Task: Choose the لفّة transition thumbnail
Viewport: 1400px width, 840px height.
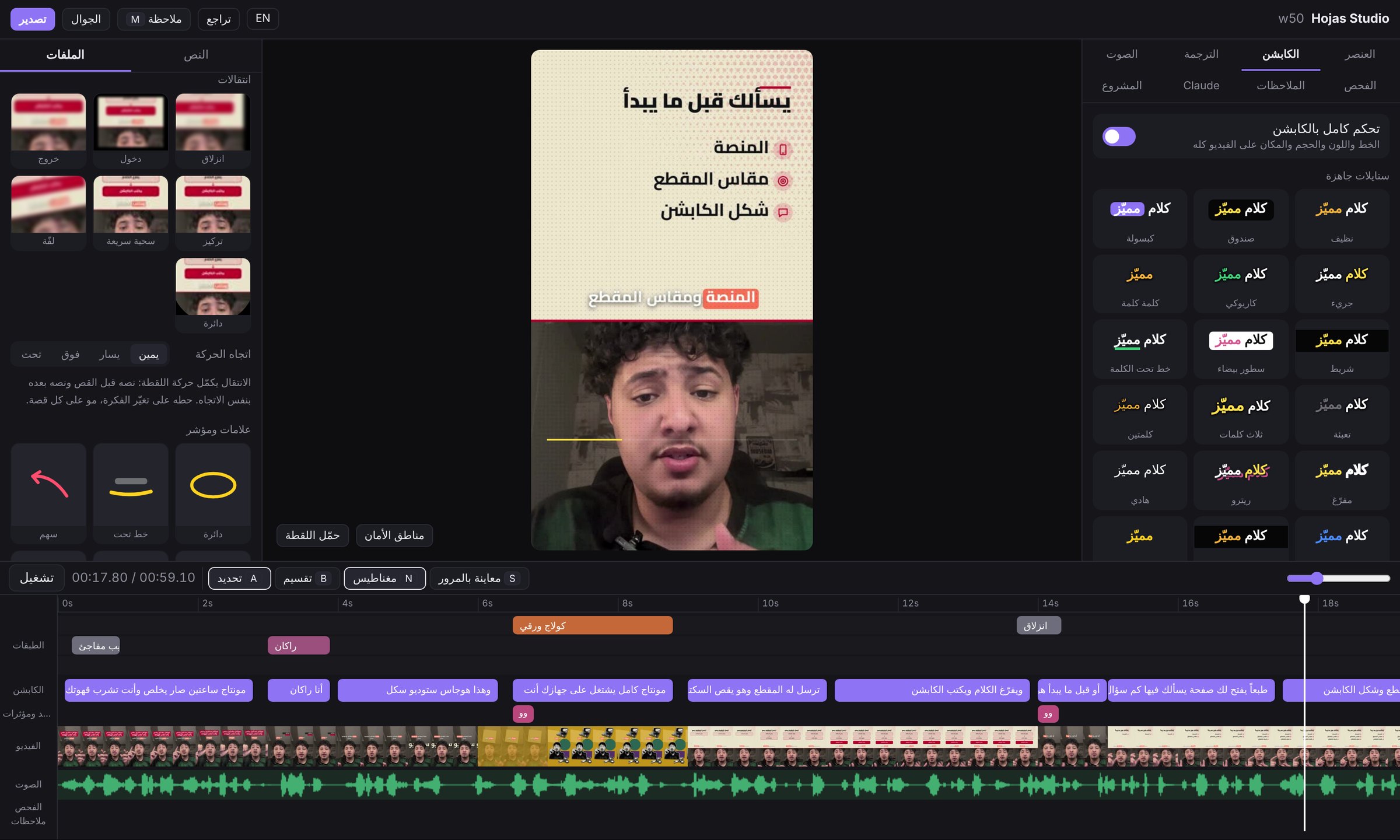Action: [48, 212]
